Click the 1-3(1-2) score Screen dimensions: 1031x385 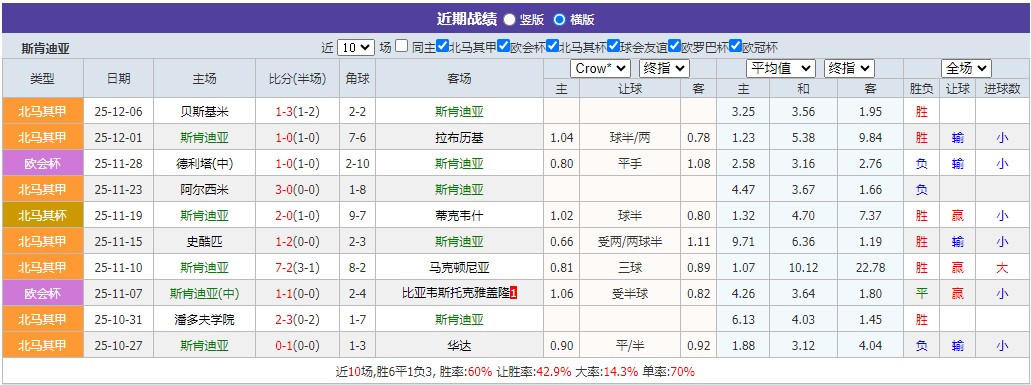tap(297, 112)
